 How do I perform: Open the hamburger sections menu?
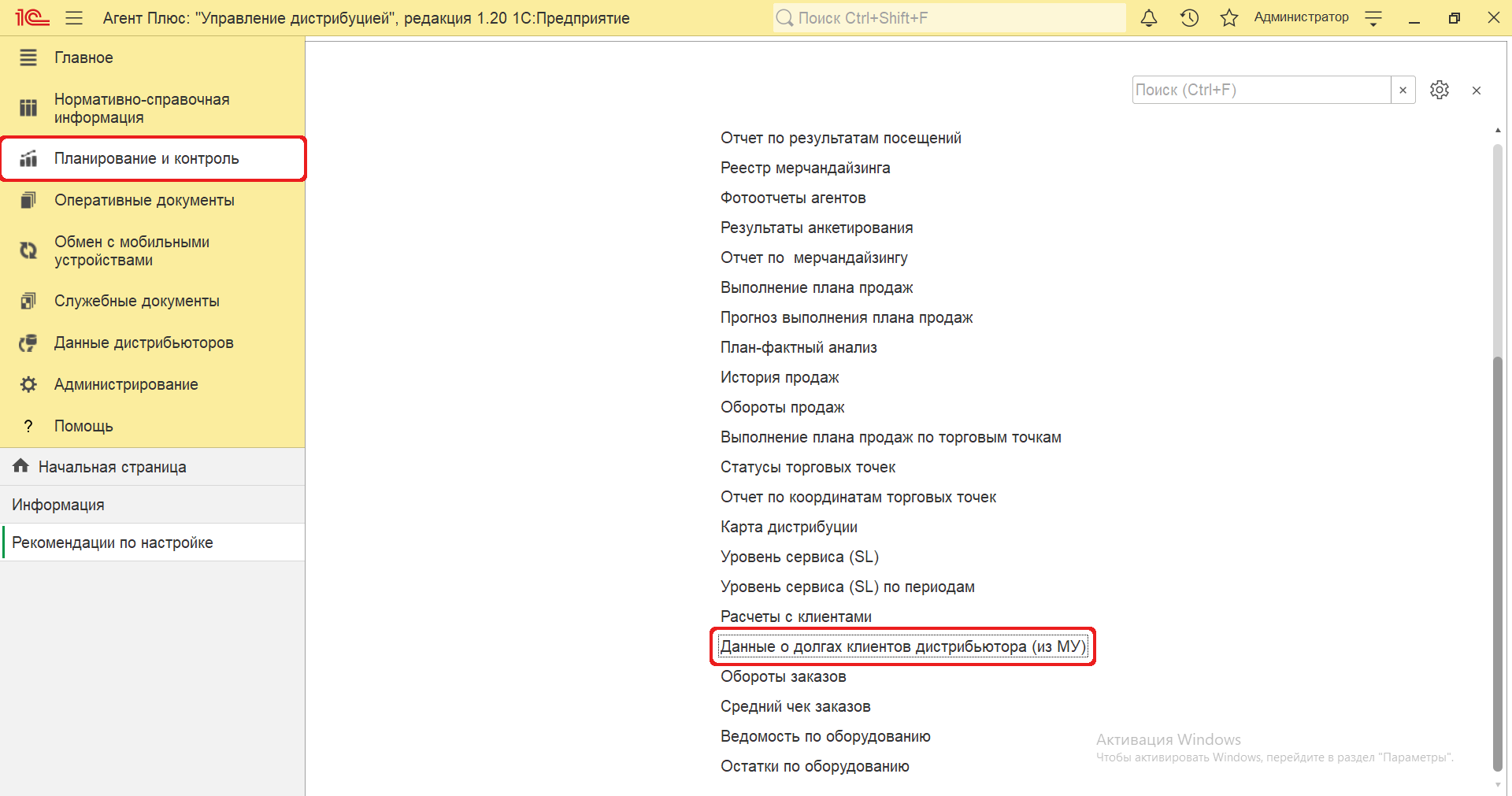pyautogui.click(x=74, y=17)
